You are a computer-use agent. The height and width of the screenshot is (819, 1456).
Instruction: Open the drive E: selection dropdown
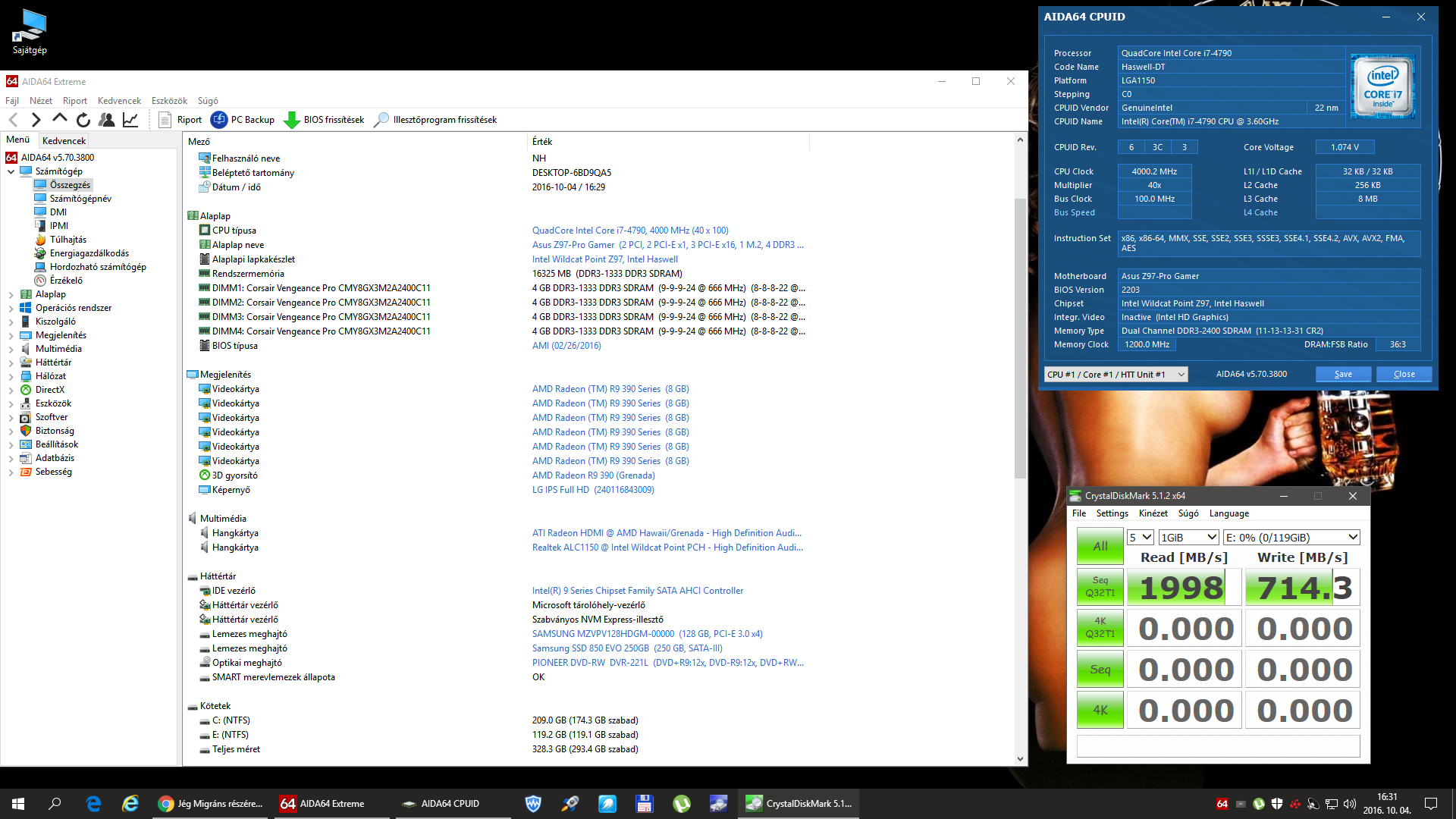1291,538
